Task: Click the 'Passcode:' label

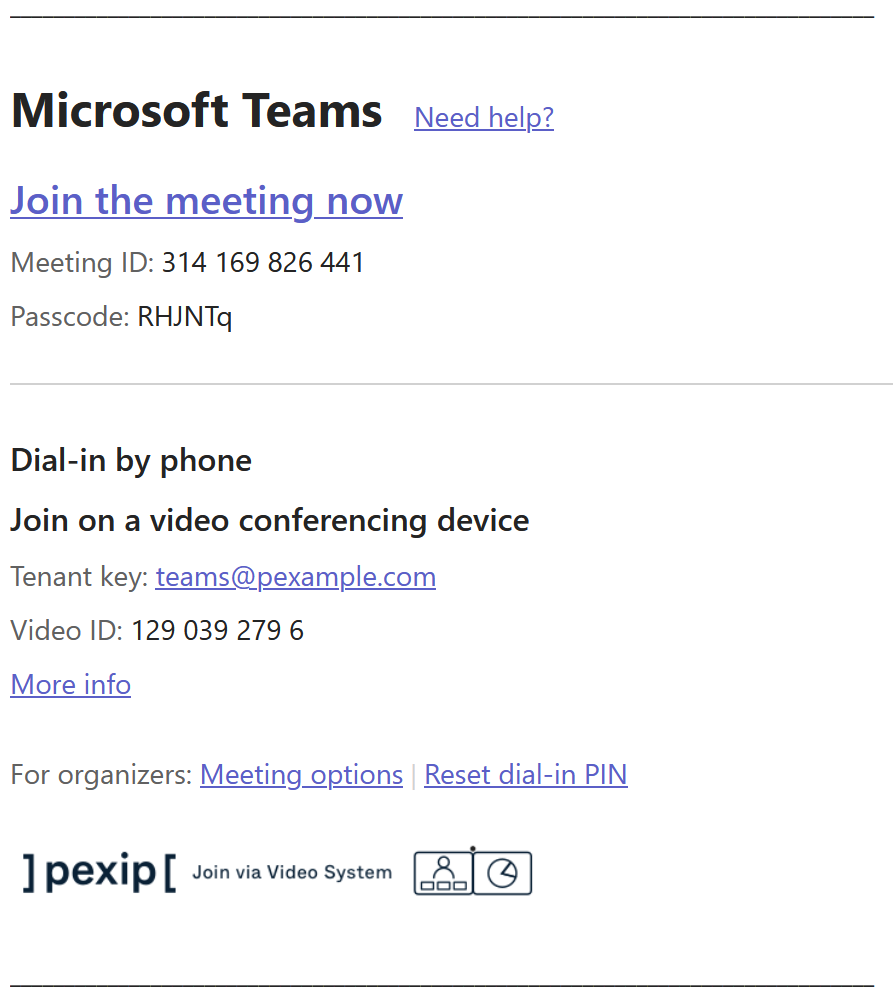Action: [x=70, y=317]
